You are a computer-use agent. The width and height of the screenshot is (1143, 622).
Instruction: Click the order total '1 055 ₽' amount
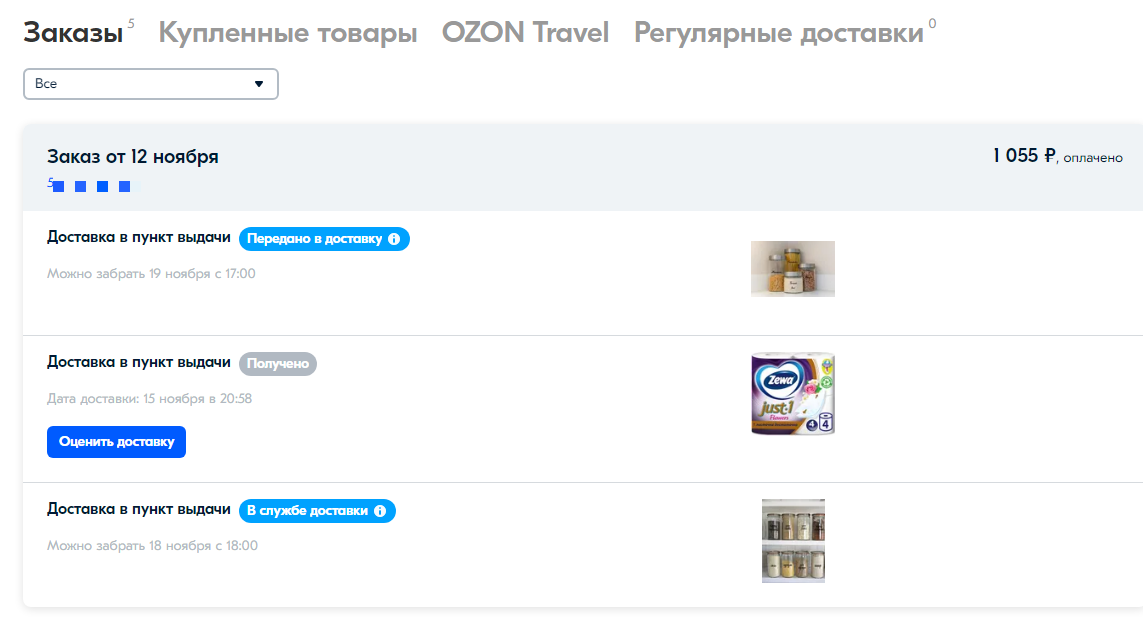(x=1023, y=155)
